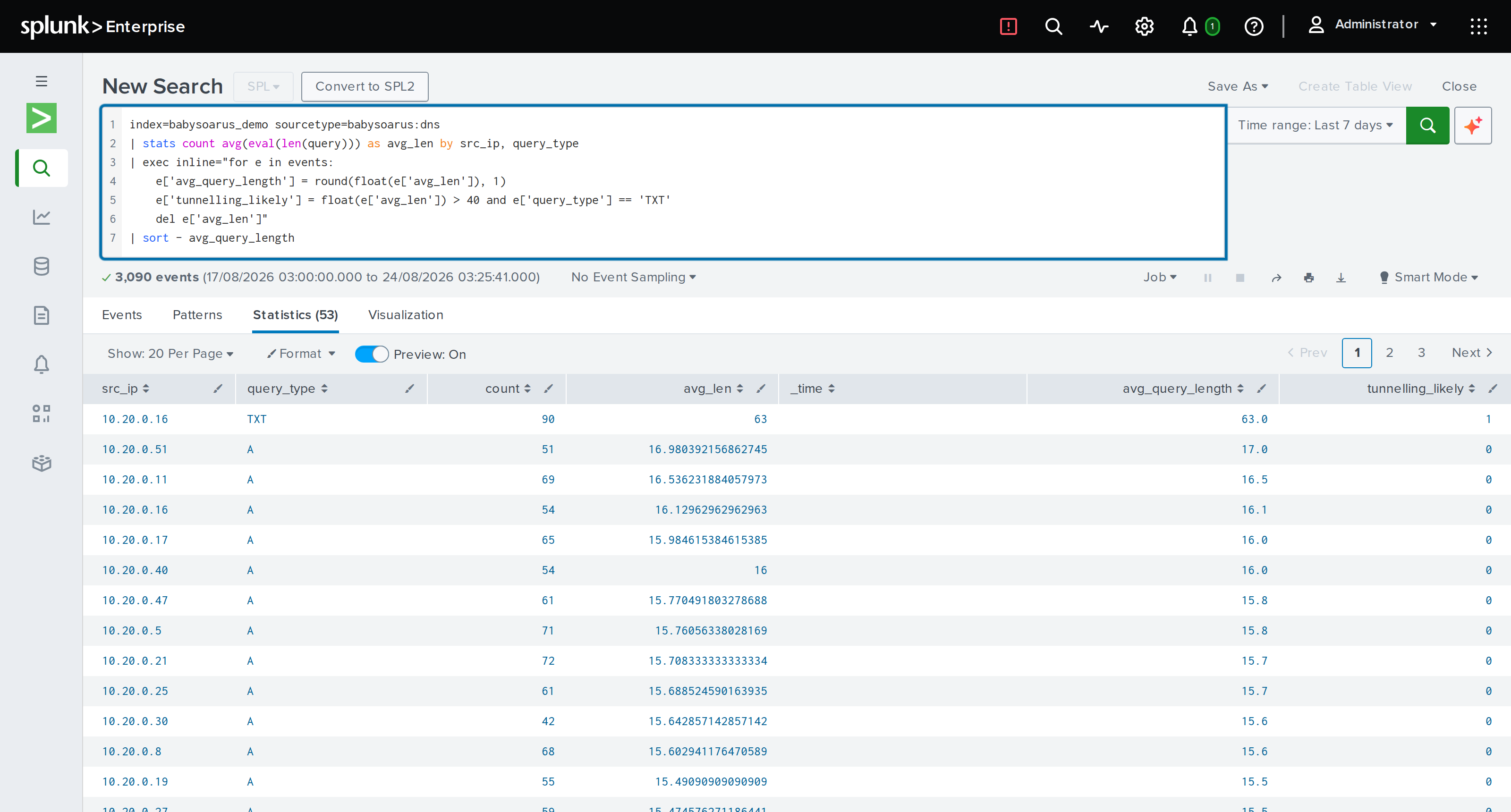1511x812 pixels.
Task: Click the hamburger menu in sidebar
Action: [41, 81]
